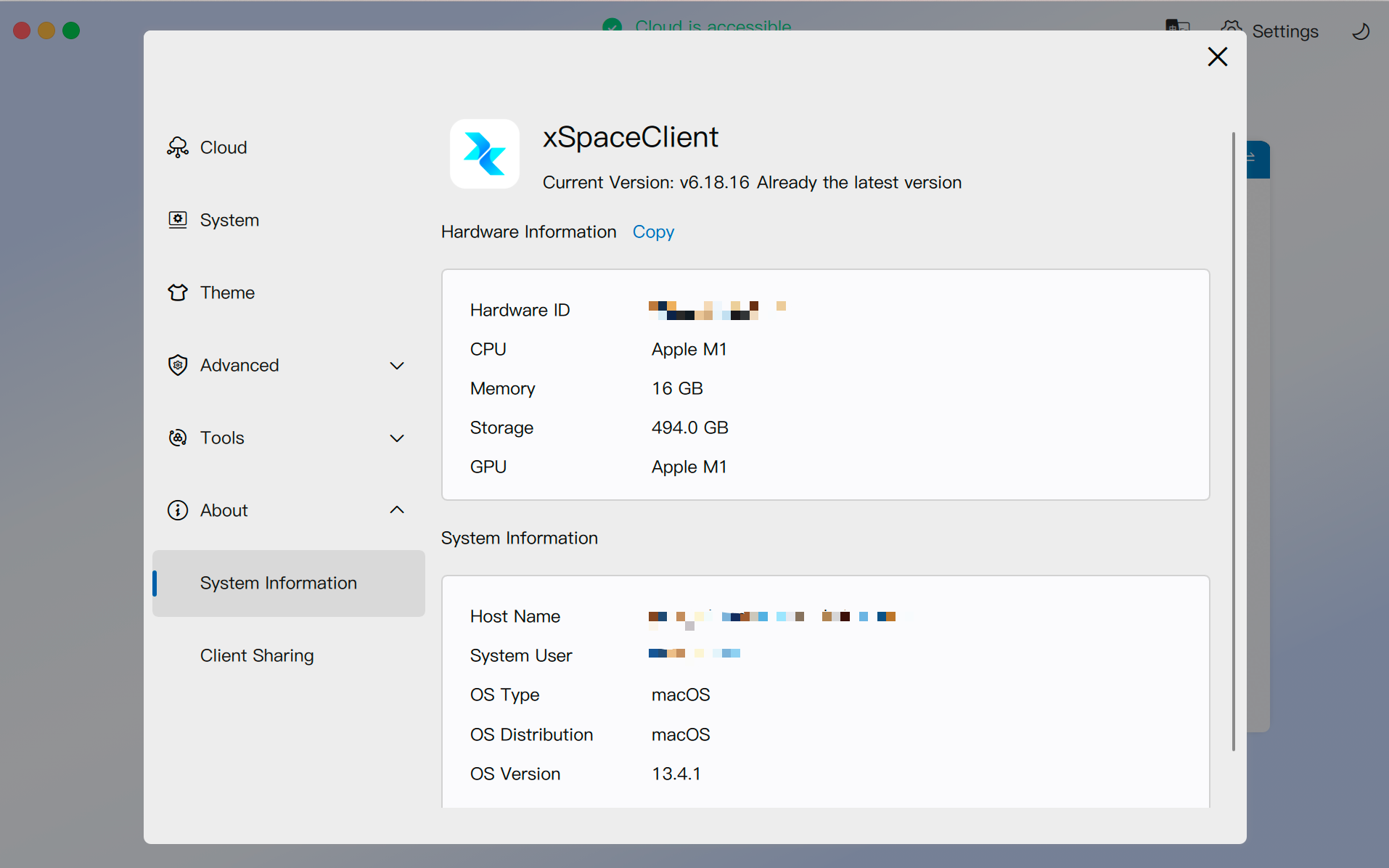Click the Theme shirt icon
Viewport: 1389px width, 868px height.
pos(178,292)
